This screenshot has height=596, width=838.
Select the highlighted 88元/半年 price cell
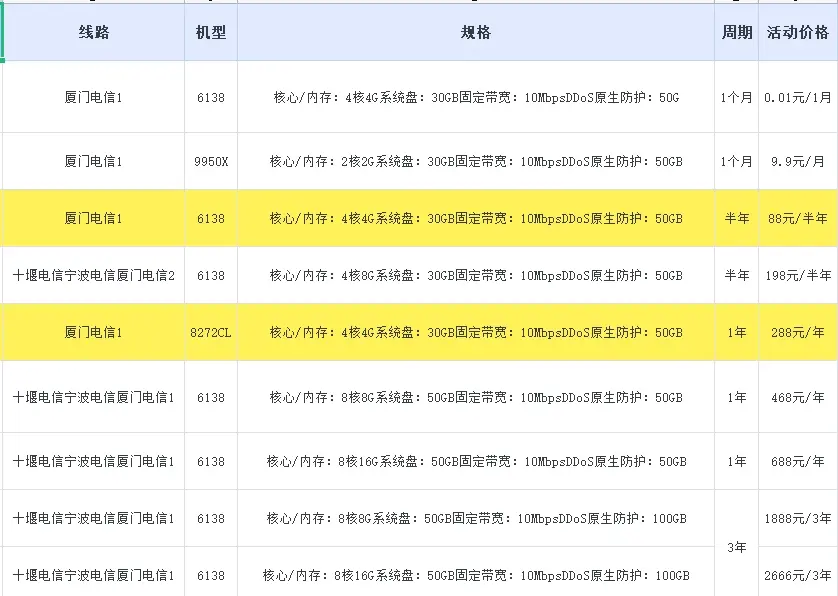coord(798,218)
